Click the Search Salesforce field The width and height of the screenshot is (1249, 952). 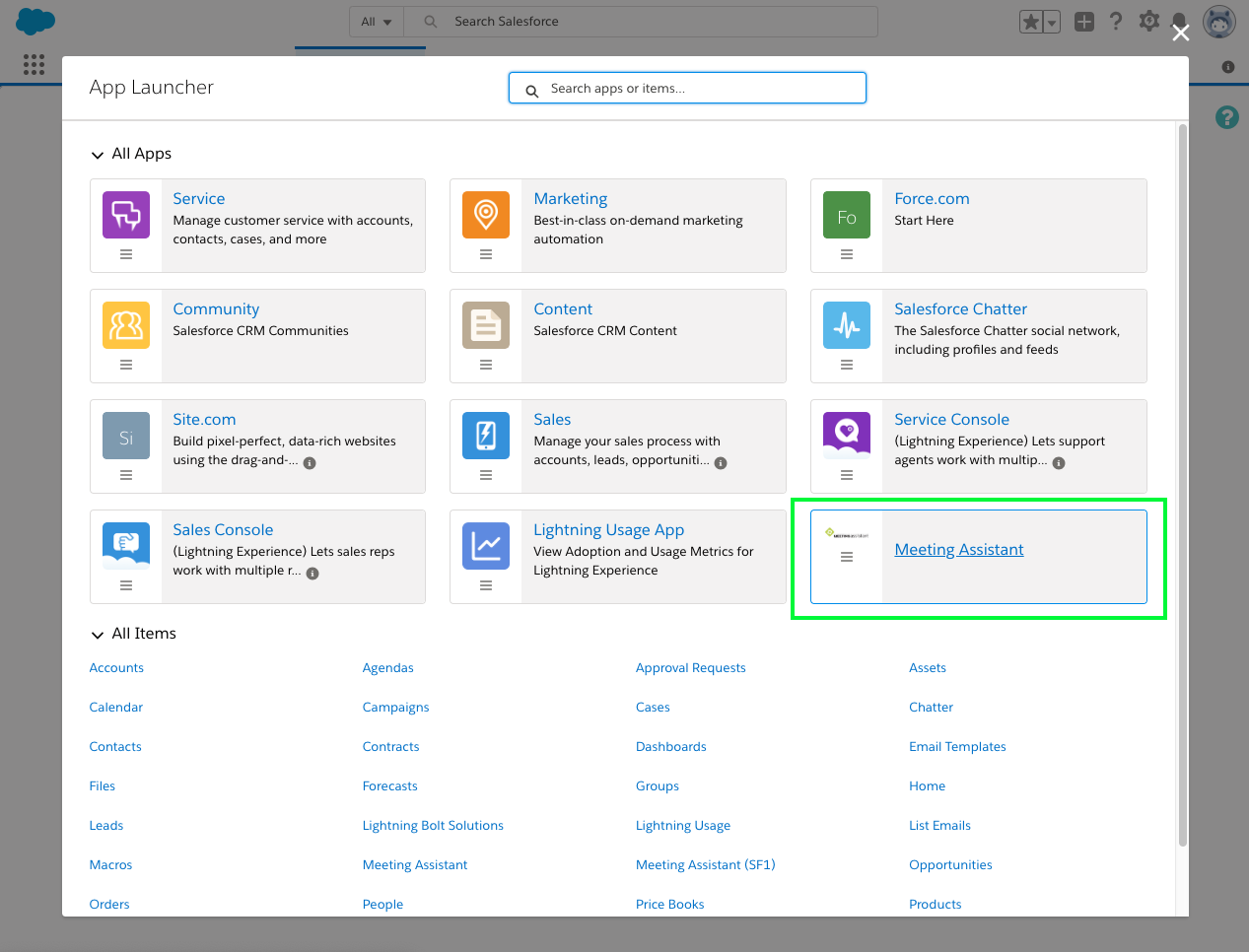641,22
